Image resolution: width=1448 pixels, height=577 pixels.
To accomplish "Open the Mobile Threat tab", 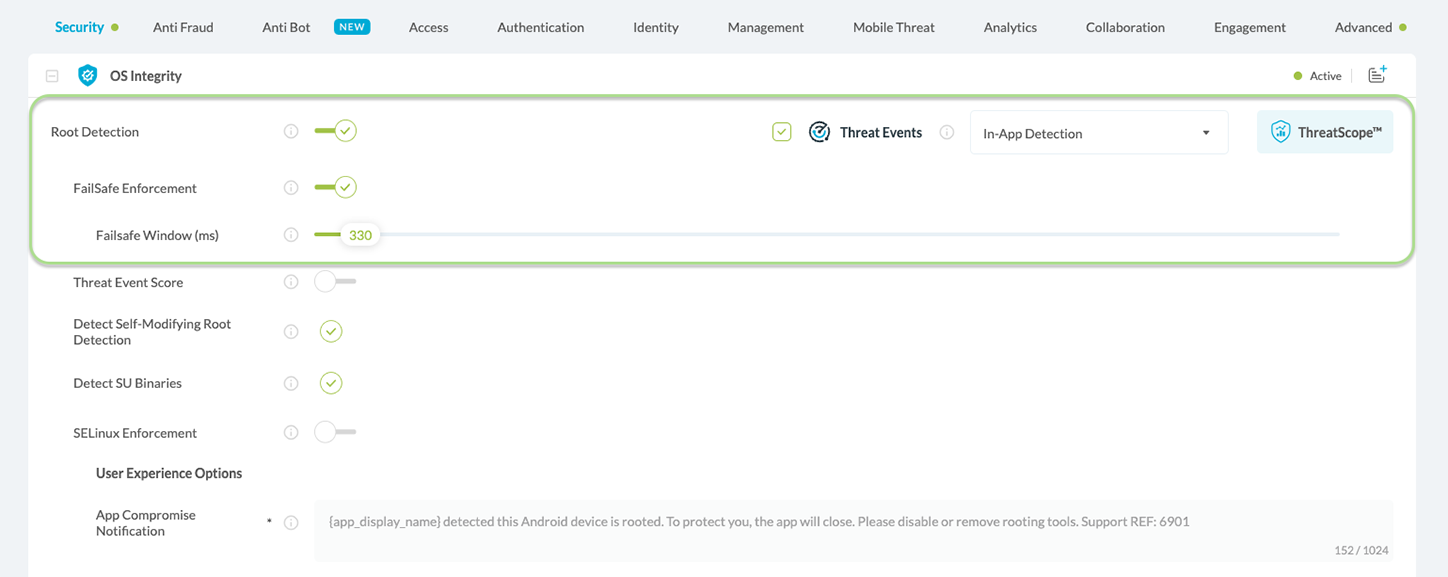I will [893, 27].
